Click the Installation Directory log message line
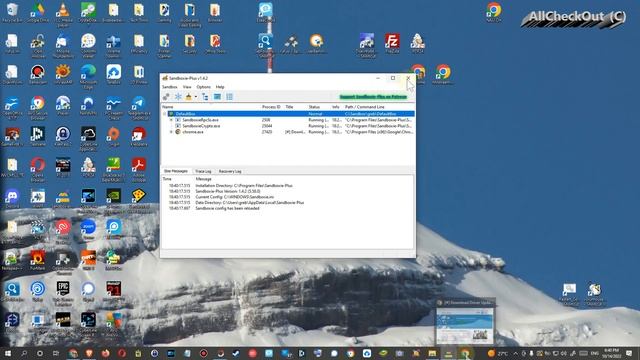Image resolution: width=640 pixels, height=360 pixels. click(x=244, y=185)
